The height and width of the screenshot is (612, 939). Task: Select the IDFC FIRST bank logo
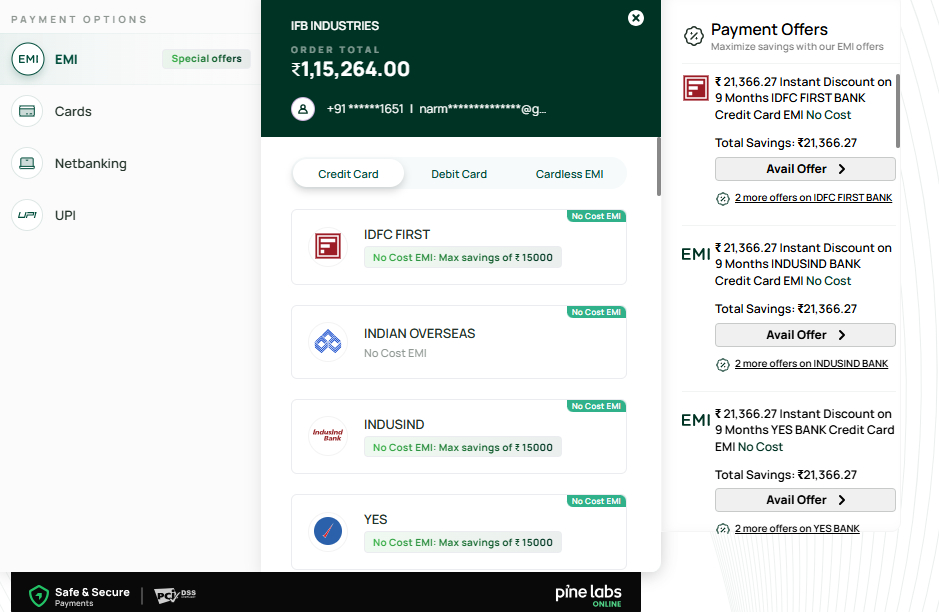coord(328,246)
